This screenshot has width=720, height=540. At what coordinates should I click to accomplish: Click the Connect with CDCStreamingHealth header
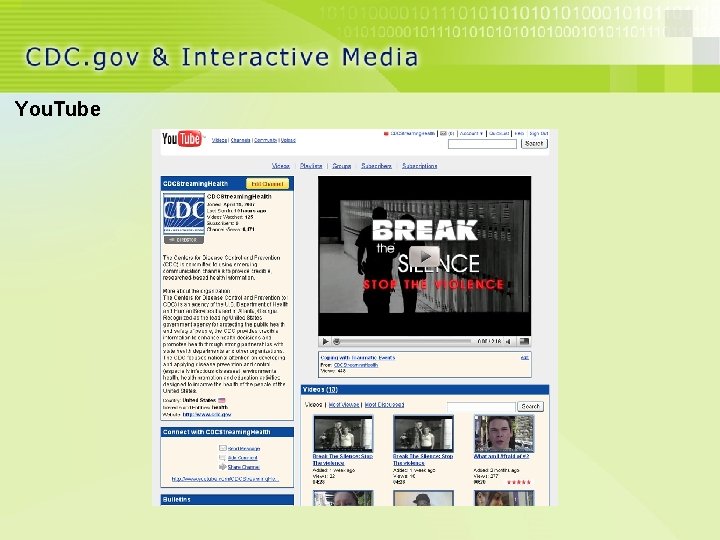tap(227, 432)
